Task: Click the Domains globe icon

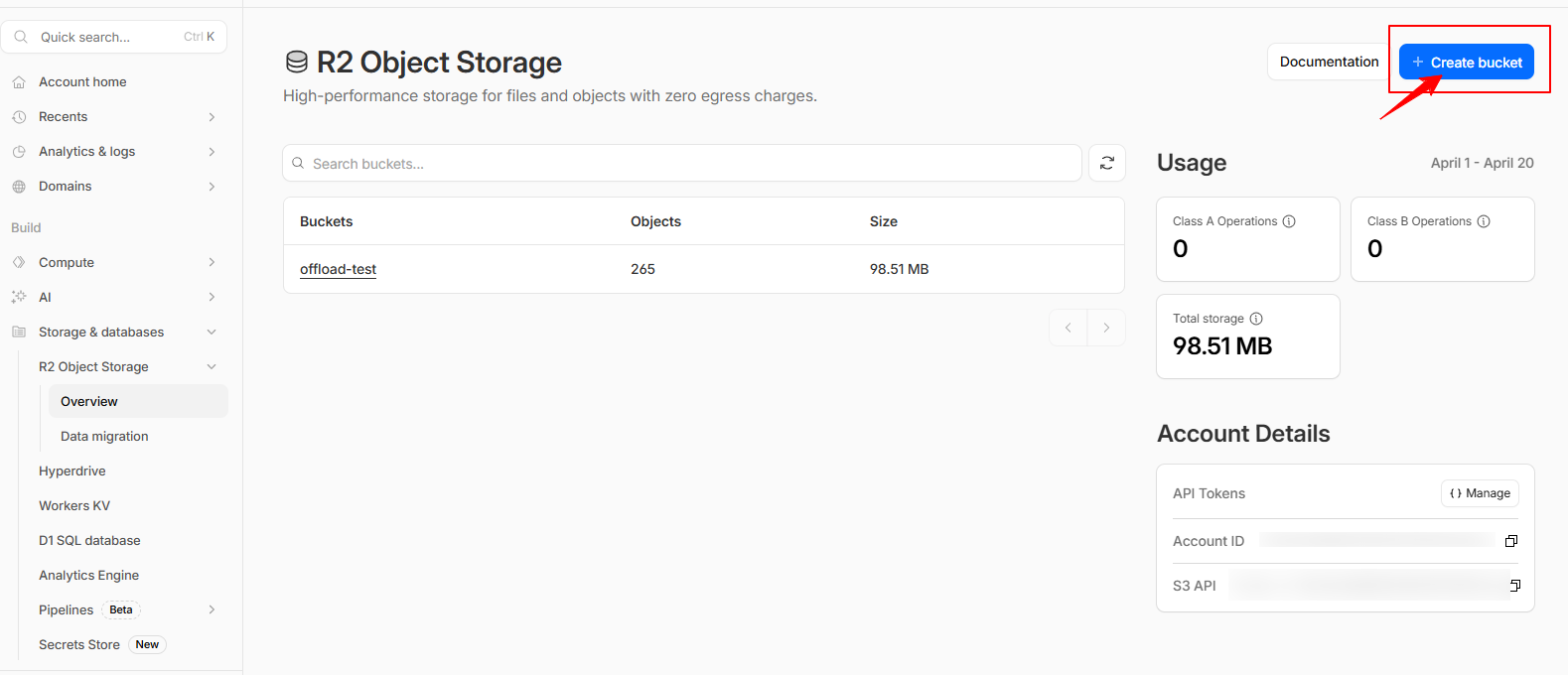Action: (x=19, y=187)
